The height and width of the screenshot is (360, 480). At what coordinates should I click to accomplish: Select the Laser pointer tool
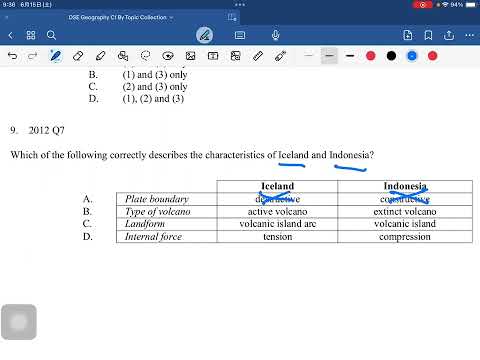280,56
